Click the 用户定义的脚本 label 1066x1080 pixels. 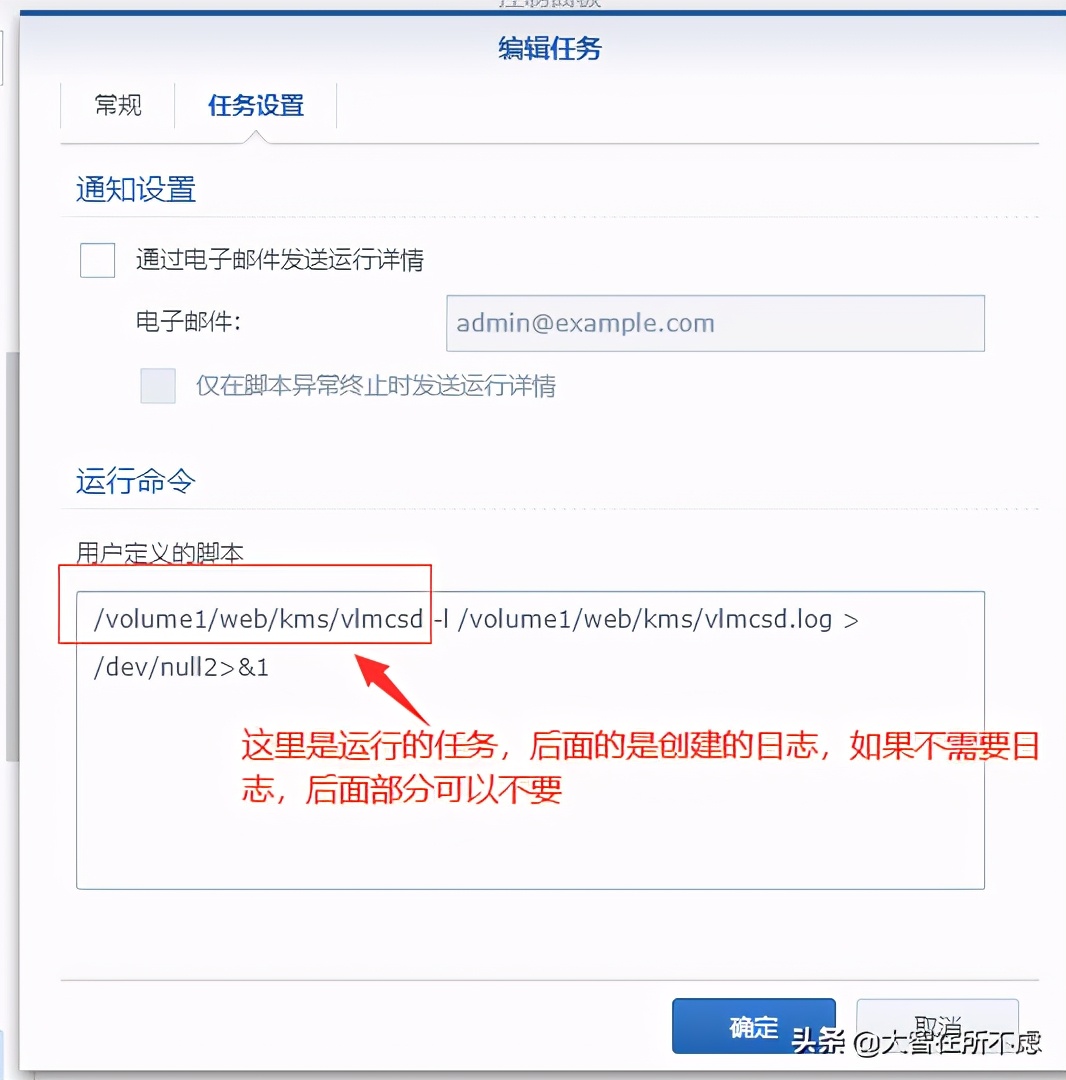tap(160, 553)
